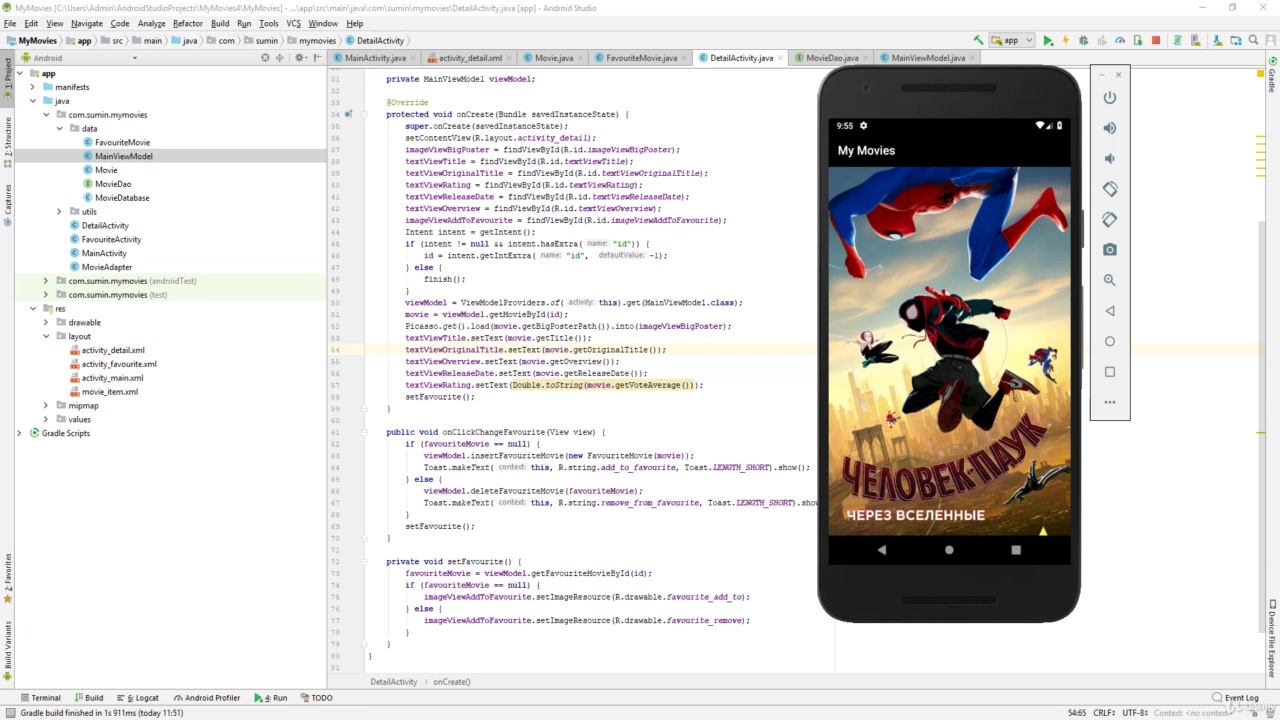Switch to the MovieDao.java tab
The width and height of the screenshot is (1280, 720).
832,58
